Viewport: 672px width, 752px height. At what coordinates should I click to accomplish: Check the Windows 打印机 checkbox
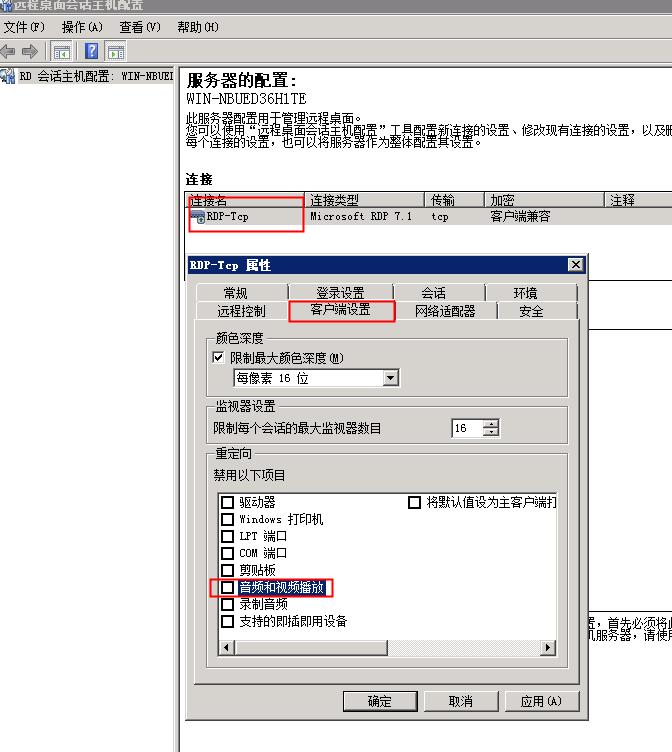(228, 519)
